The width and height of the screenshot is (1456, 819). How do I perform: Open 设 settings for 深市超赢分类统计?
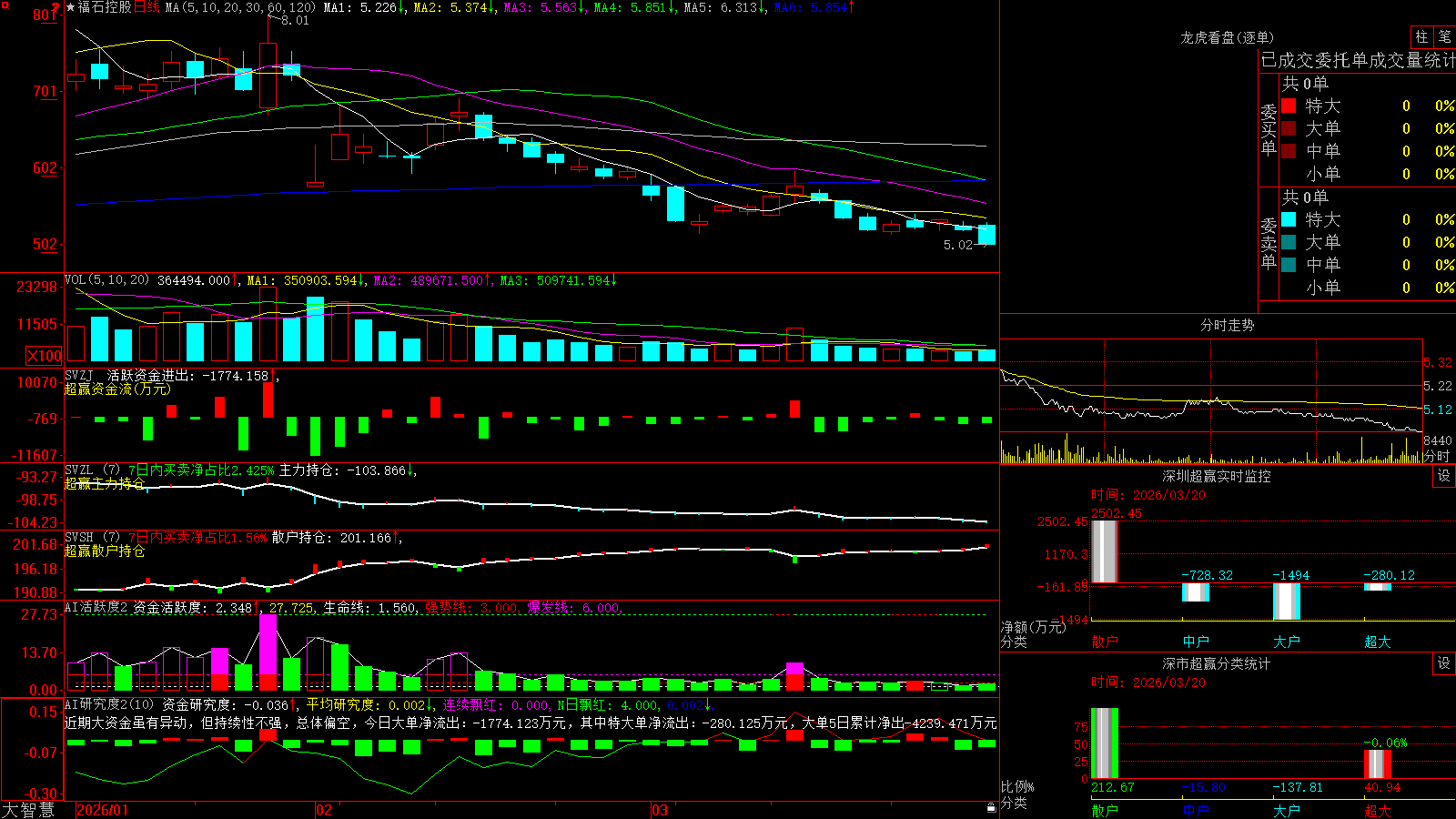point(1443,663)
